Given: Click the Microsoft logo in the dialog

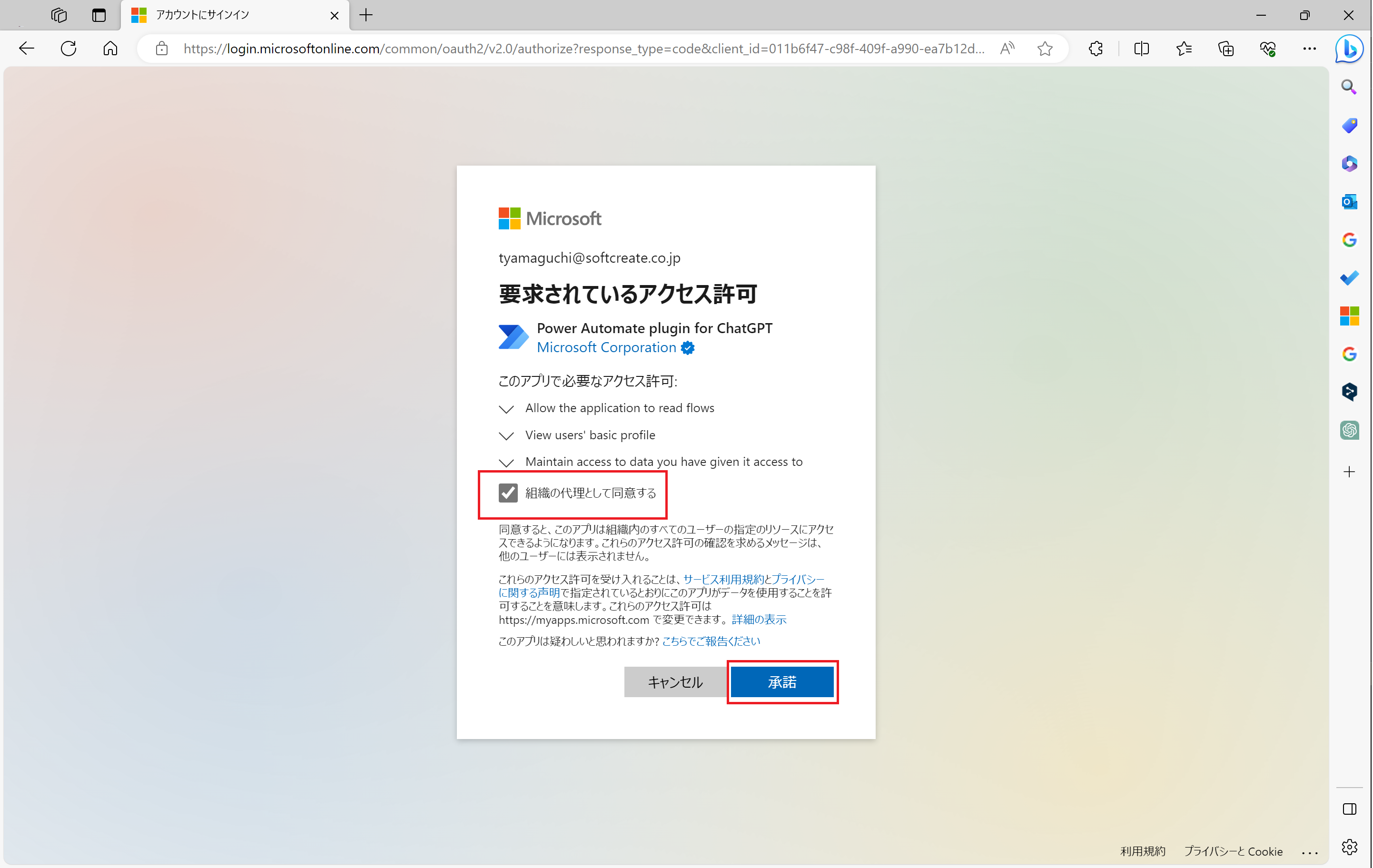Looking at the screenshot, I should (550, 218).
